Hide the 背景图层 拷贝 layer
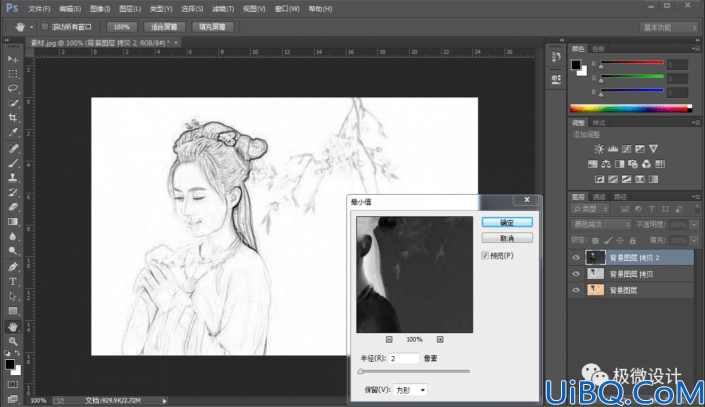The width and height of the screenshot is (705, 407). tap(576, 274)
